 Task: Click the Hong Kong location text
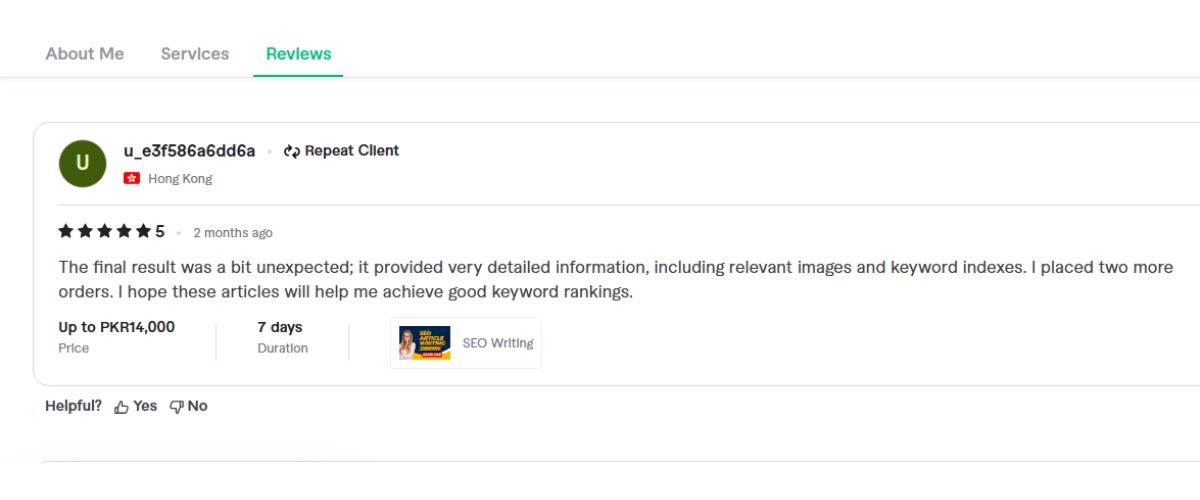(180, 179)
